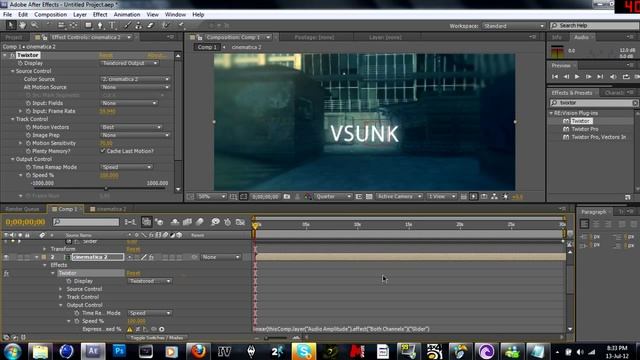
Task: Select the Clone Stamp tool
Action: (x=139, y=25)
